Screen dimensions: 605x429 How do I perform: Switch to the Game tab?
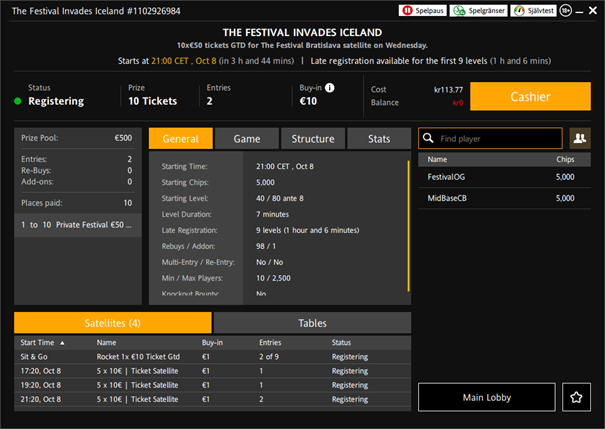pos(247,139)
